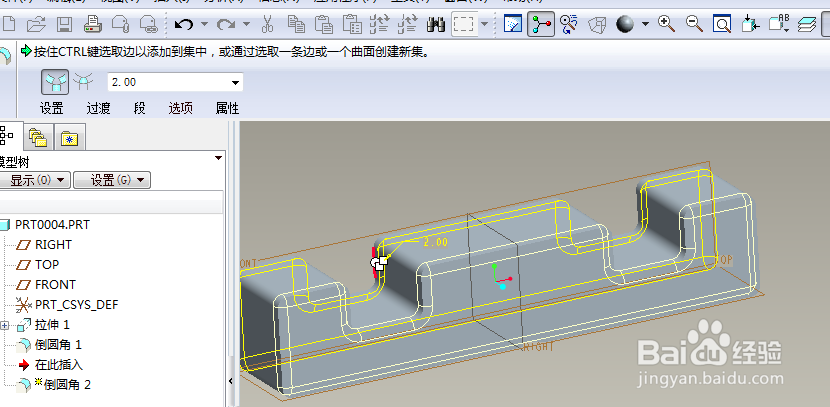Viewport: 830px width, 407px height.
Task: Click the white radius drag handle
Action: point(384,260)
